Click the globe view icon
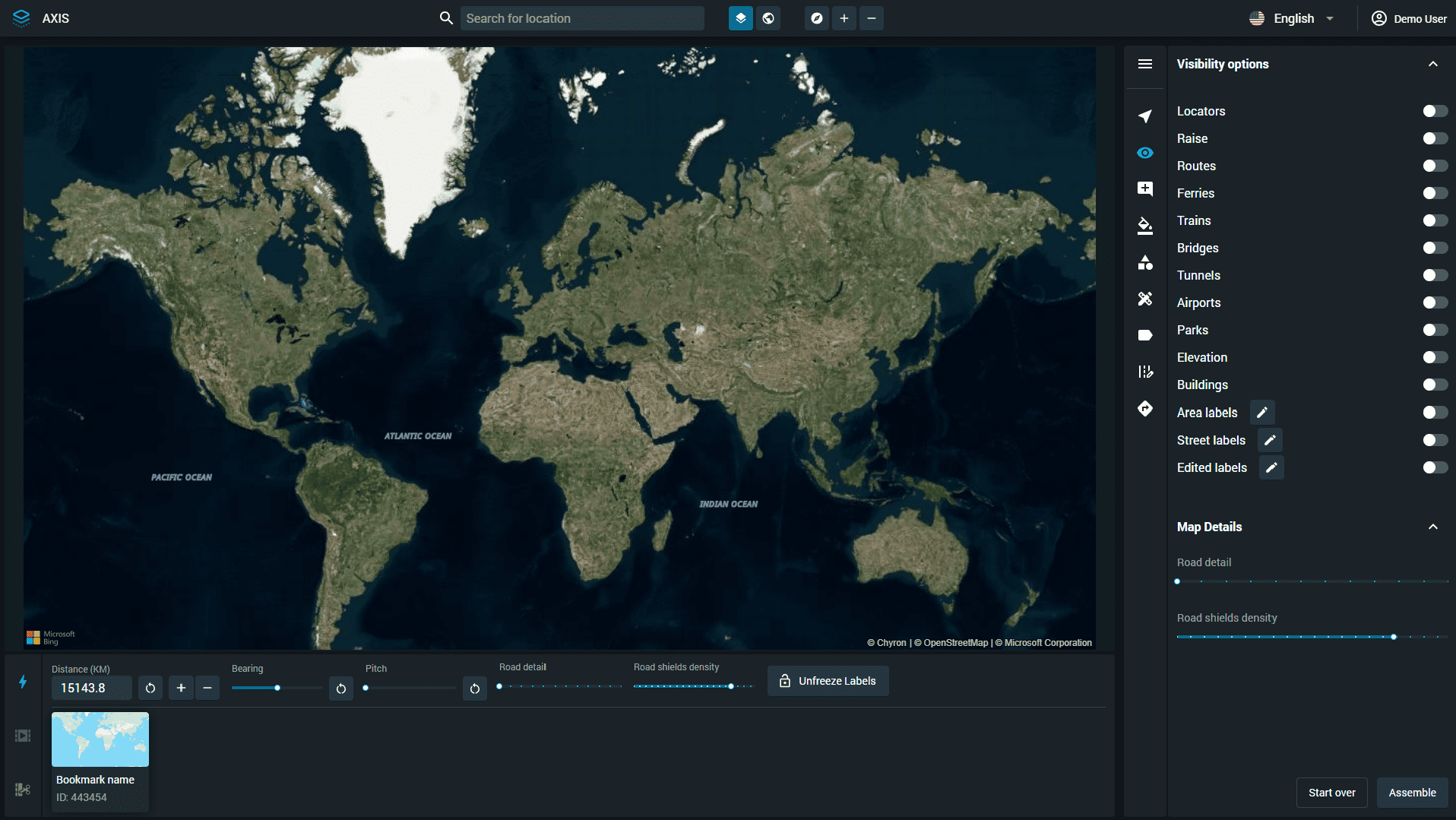Screen dimensions: 1456x820 coord(768,18)
